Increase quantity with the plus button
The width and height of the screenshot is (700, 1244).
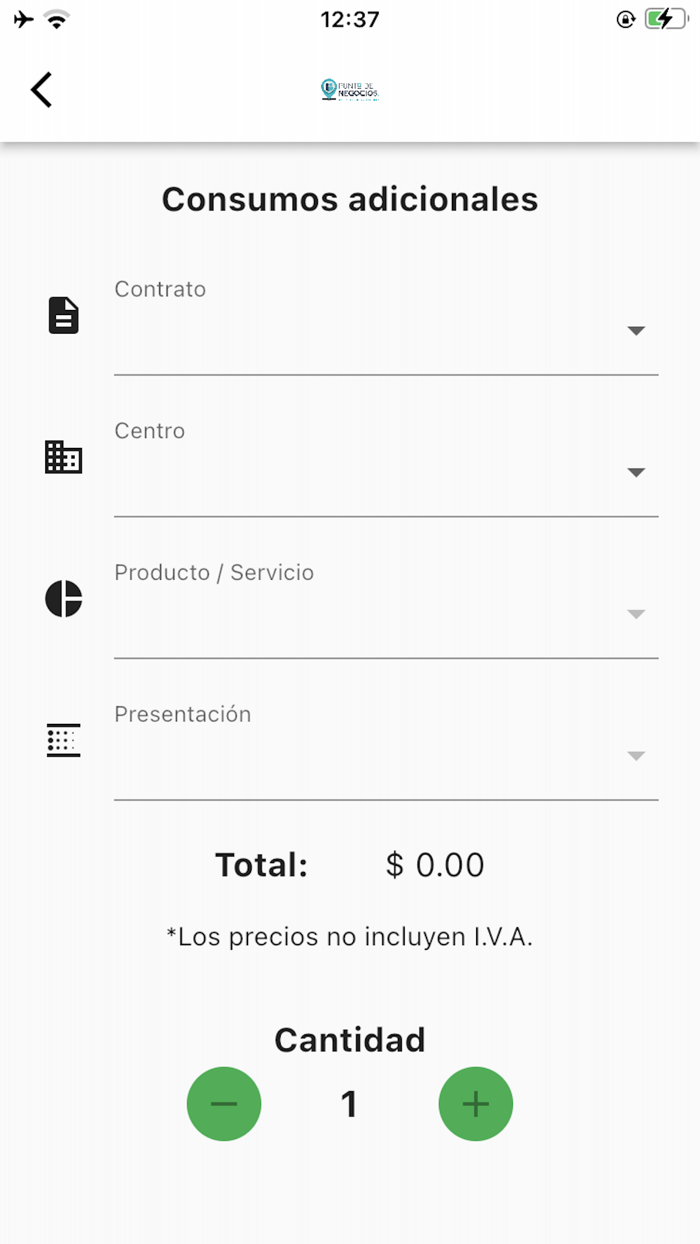click(476, 1104)
